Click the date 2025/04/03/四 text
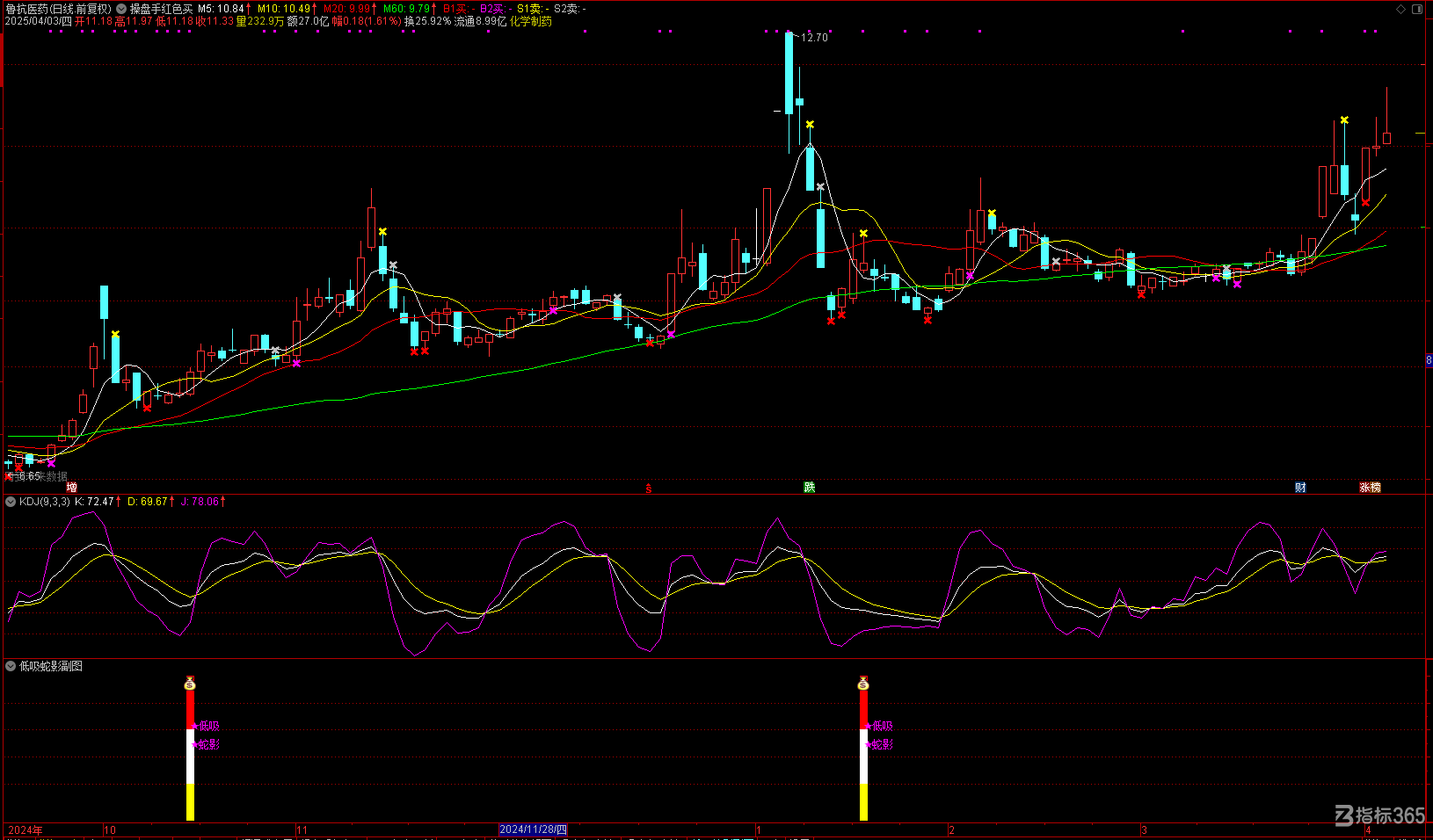The height and width of the screenshot is (840, 1433). click(x=38, y=21)
